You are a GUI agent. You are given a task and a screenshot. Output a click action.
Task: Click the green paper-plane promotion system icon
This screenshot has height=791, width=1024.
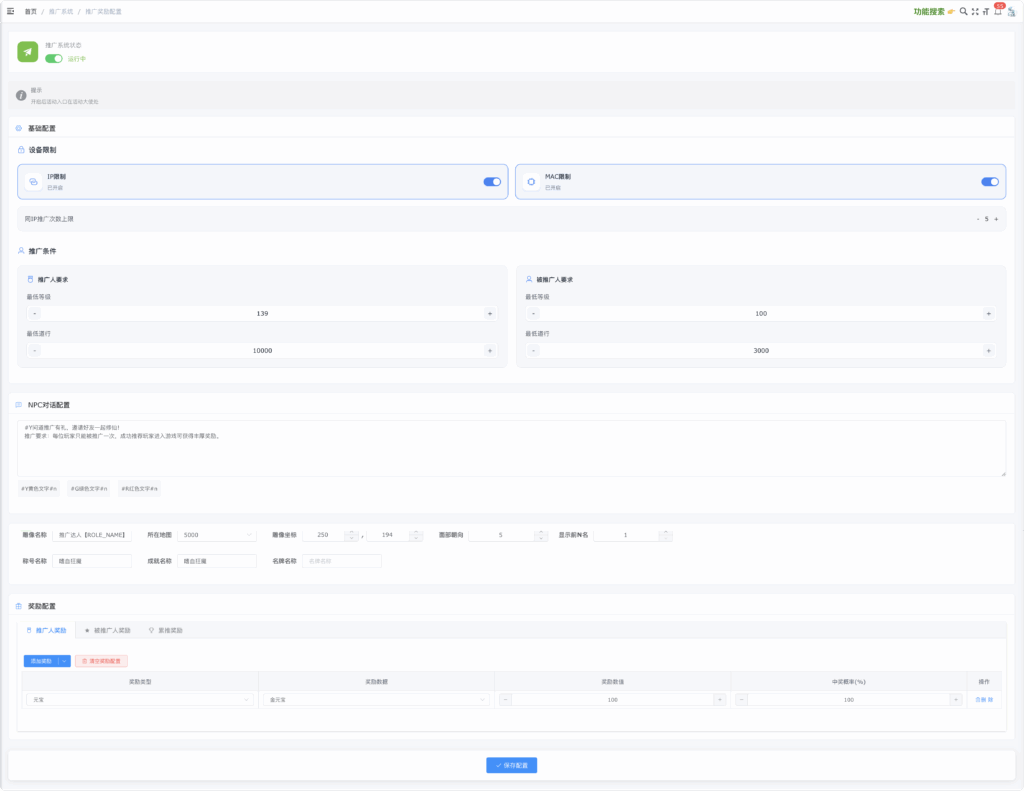point(27,51)
